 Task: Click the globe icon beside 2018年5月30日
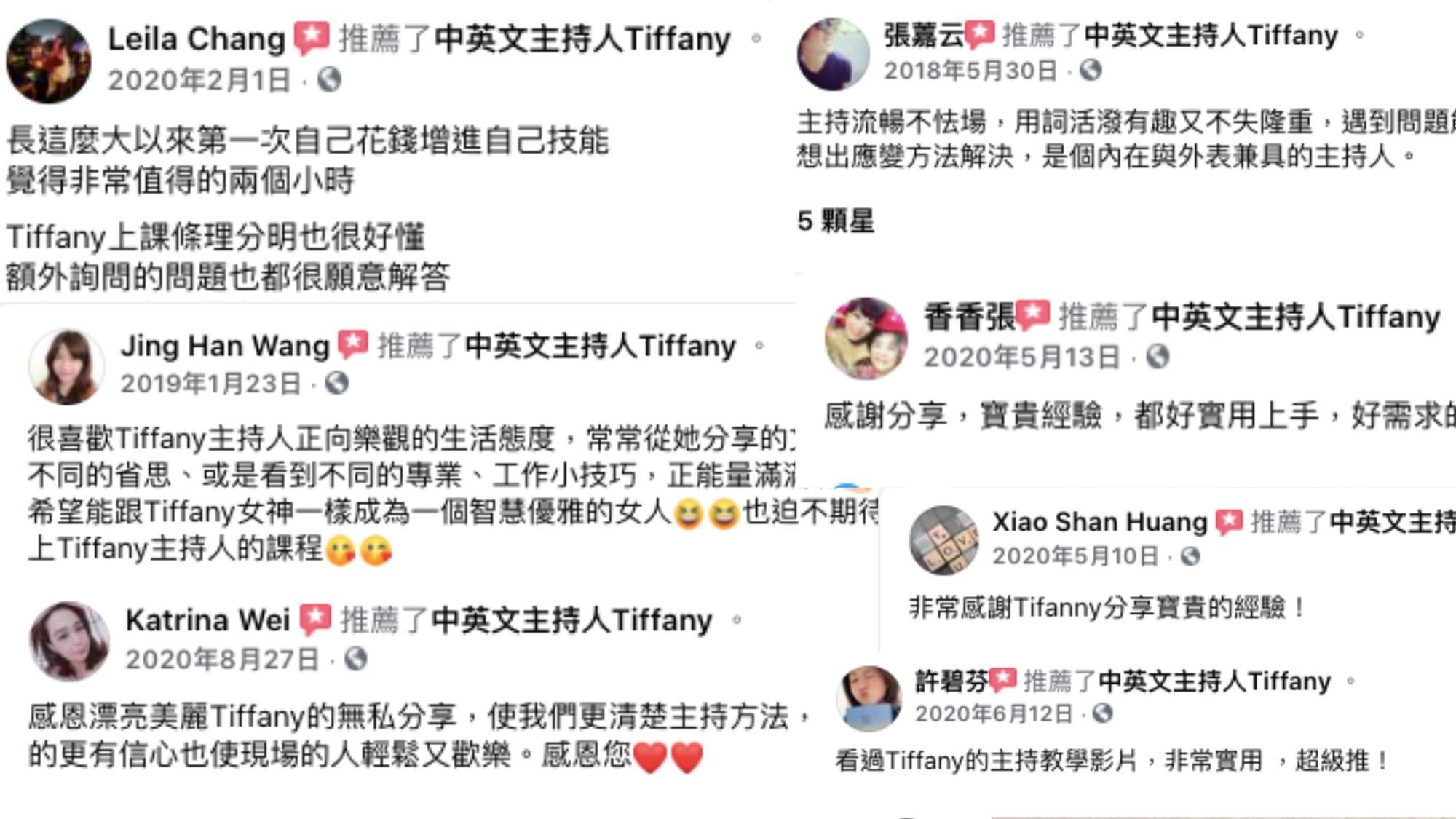[x=1091, y=70]
